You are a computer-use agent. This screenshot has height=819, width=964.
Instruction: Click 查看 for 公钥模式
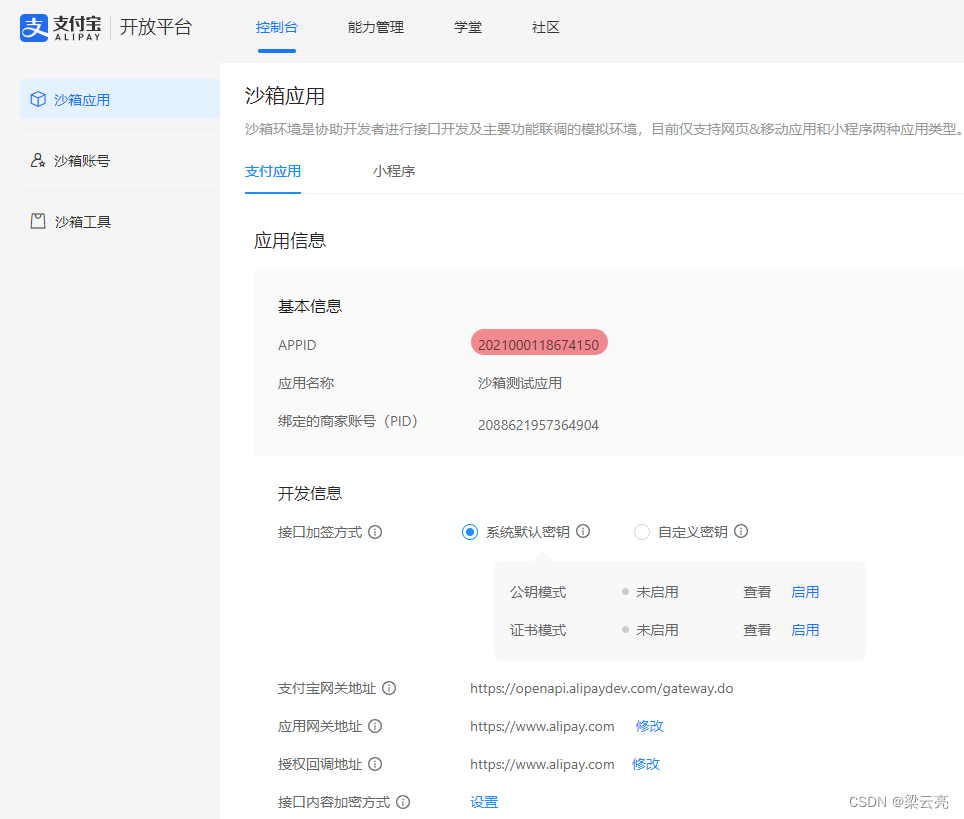[x=757, y=592]
